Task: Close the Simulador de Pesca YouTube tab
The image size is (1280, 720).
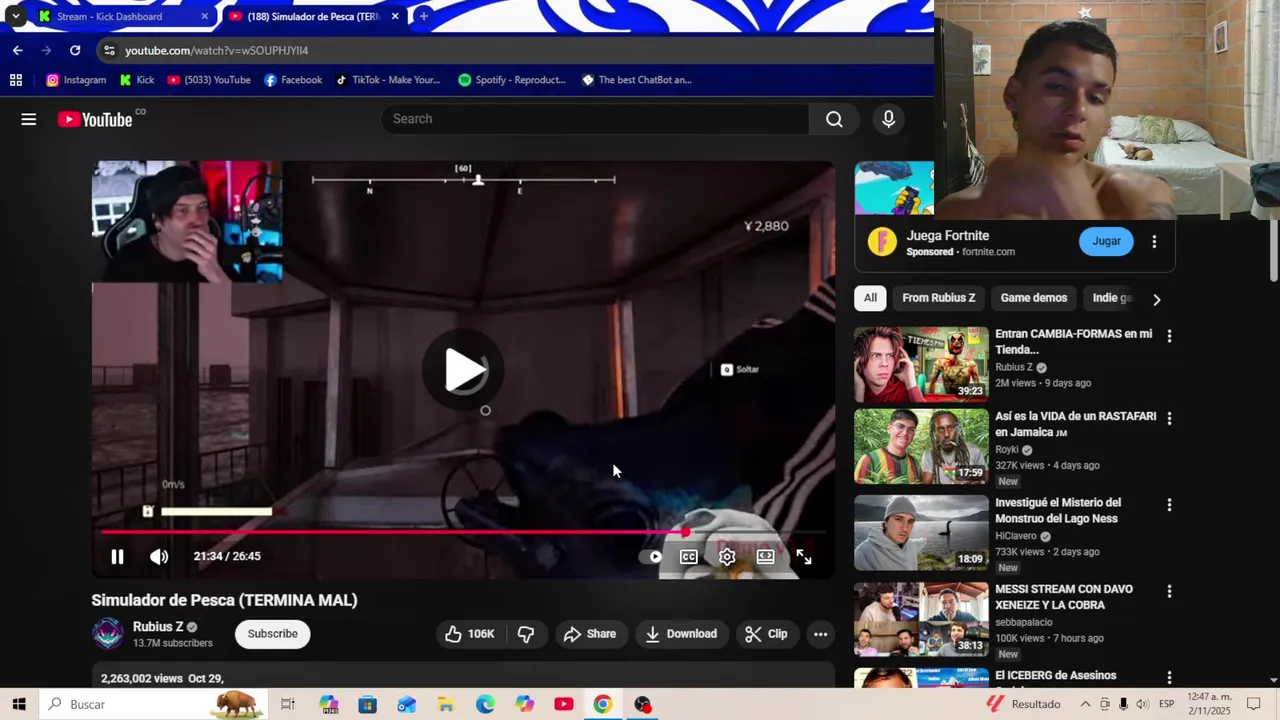Action: pyautogui.click(x=395, y=16)
